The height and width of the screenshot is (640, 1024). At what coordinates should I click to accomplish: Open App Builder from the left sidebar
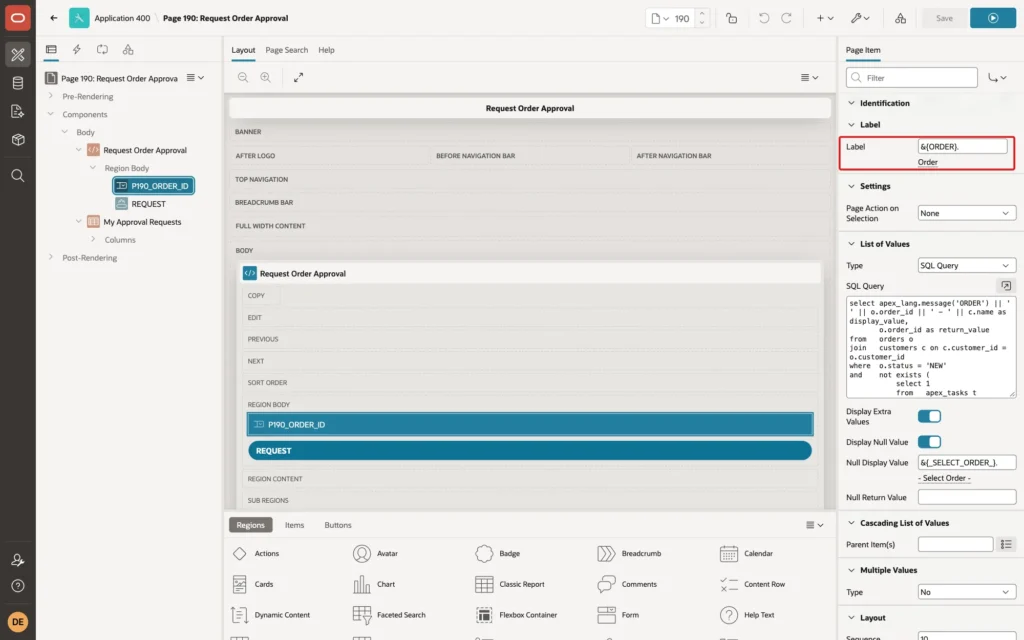[x=18, y=55]
